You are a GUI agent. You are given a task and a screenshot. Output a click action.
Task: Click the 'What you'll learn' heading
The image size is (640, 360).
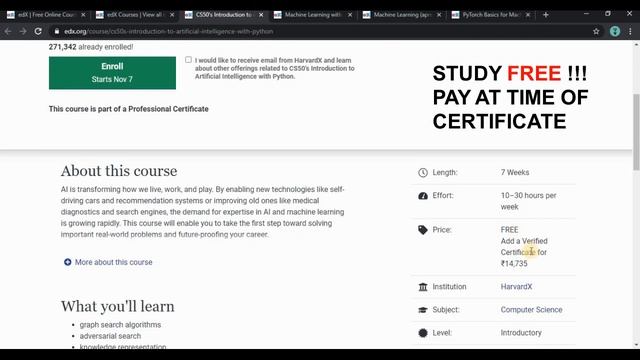click(x=118, y=306)
